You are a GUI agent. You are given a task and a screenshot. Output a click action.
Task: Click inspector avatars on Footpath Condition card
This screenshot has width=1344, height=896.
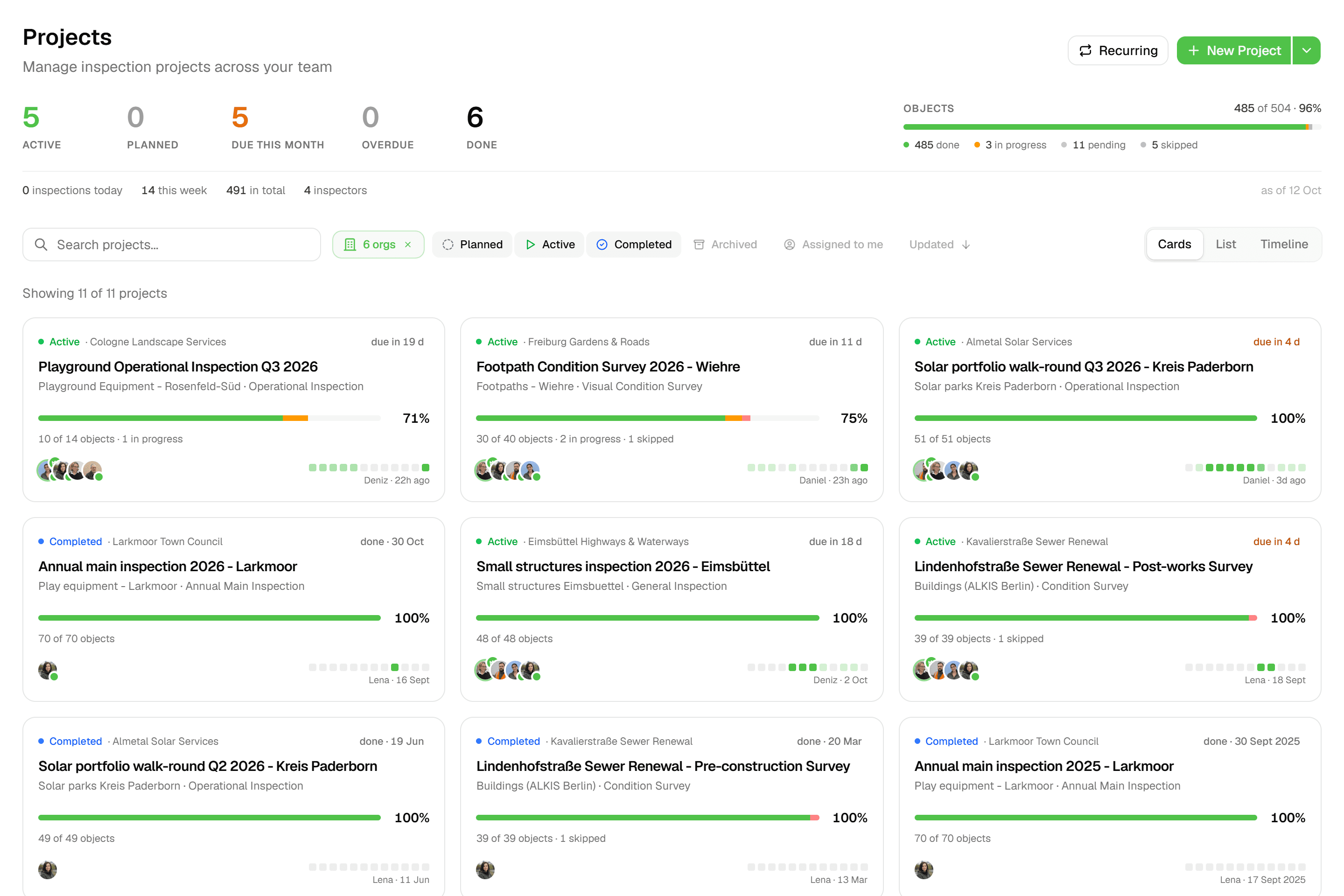click(x=508, y=470)
